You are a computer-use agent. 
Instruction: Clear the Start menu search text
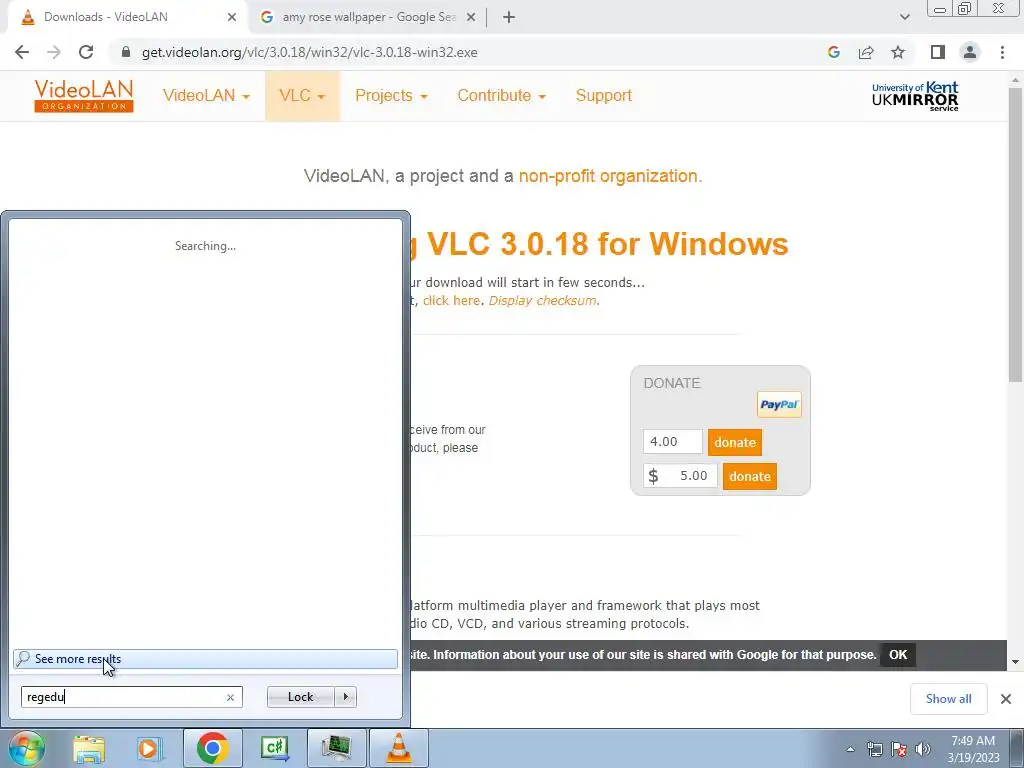231,697
